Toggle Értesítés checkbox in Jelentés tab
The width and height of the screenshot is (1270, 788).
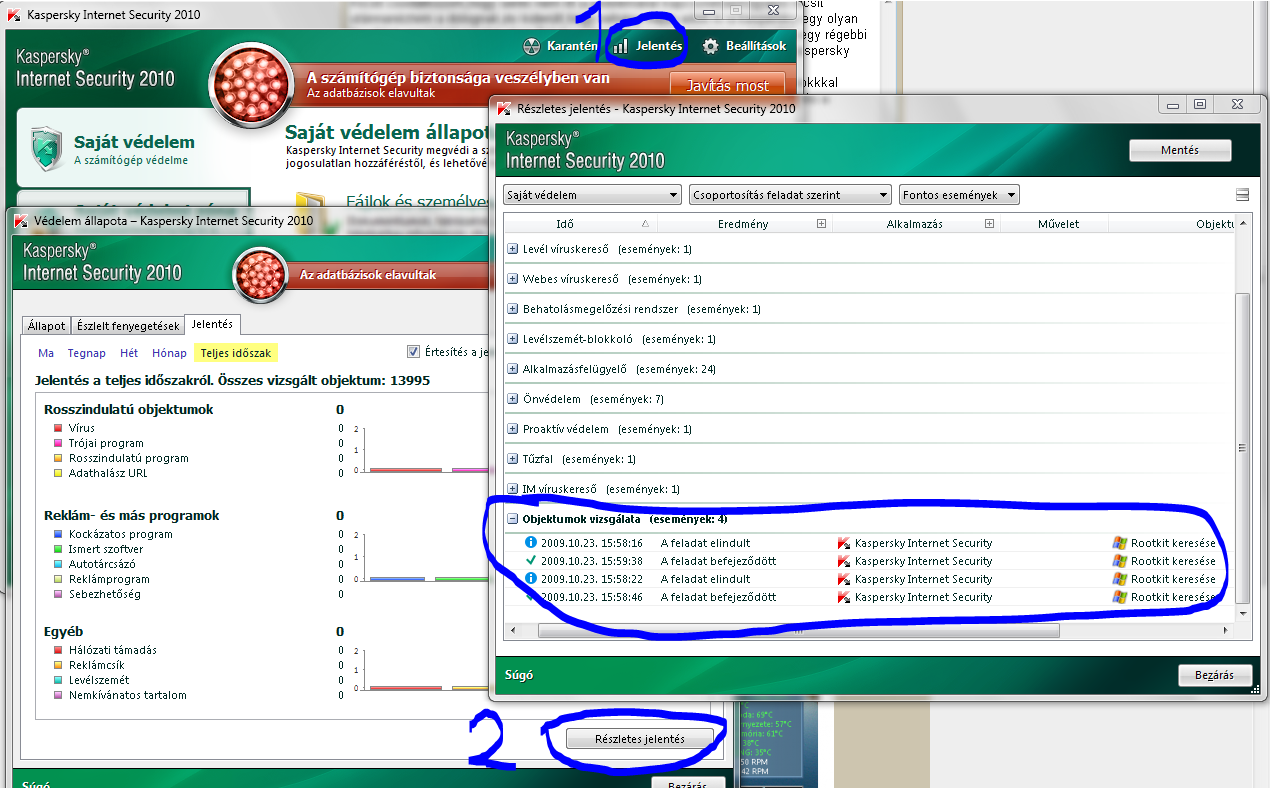pos(414,351)
